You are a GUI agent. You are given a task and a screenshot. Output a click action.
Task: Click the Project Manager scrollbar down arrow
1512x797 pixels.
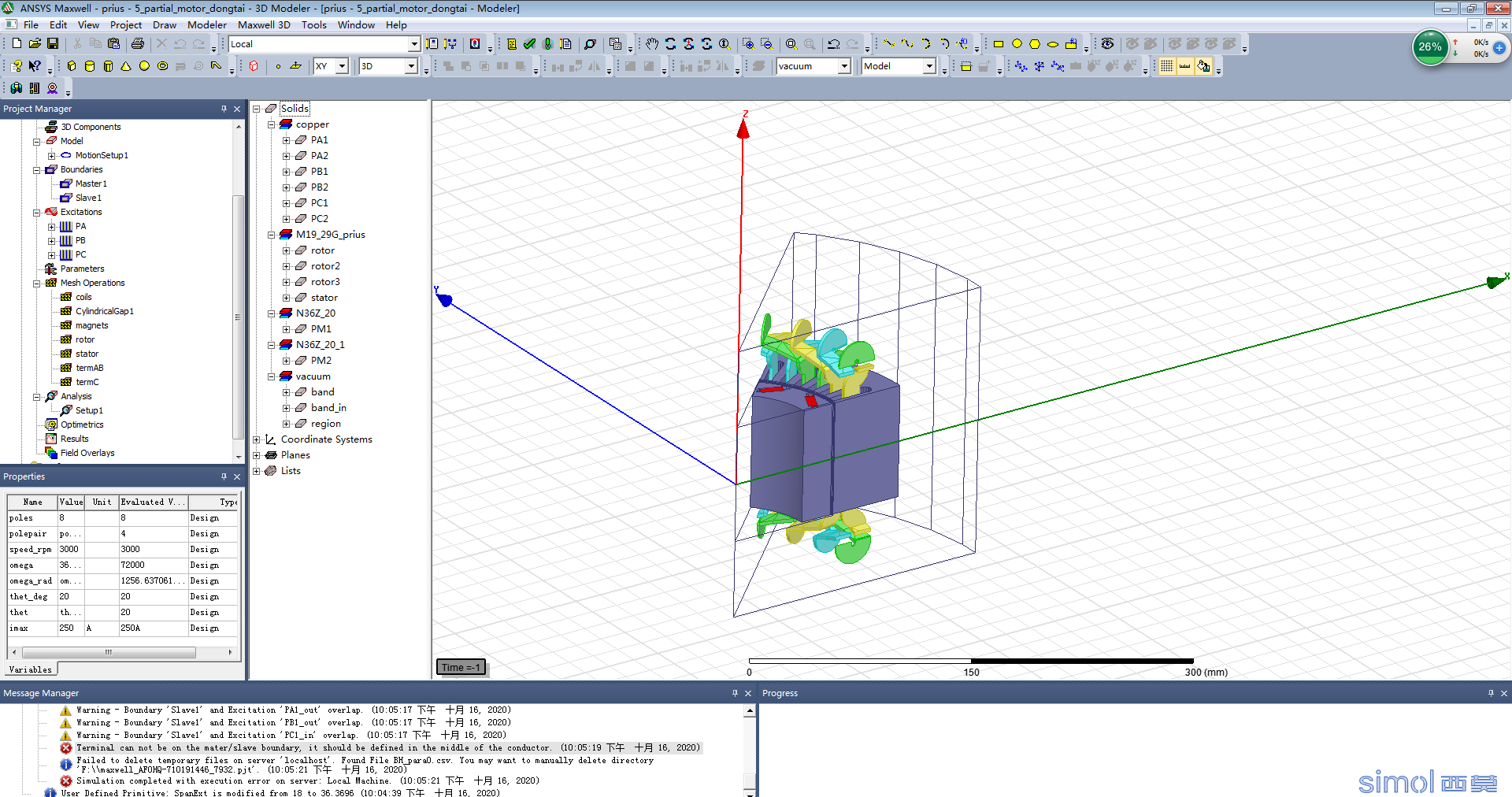[x=238, y=457]
